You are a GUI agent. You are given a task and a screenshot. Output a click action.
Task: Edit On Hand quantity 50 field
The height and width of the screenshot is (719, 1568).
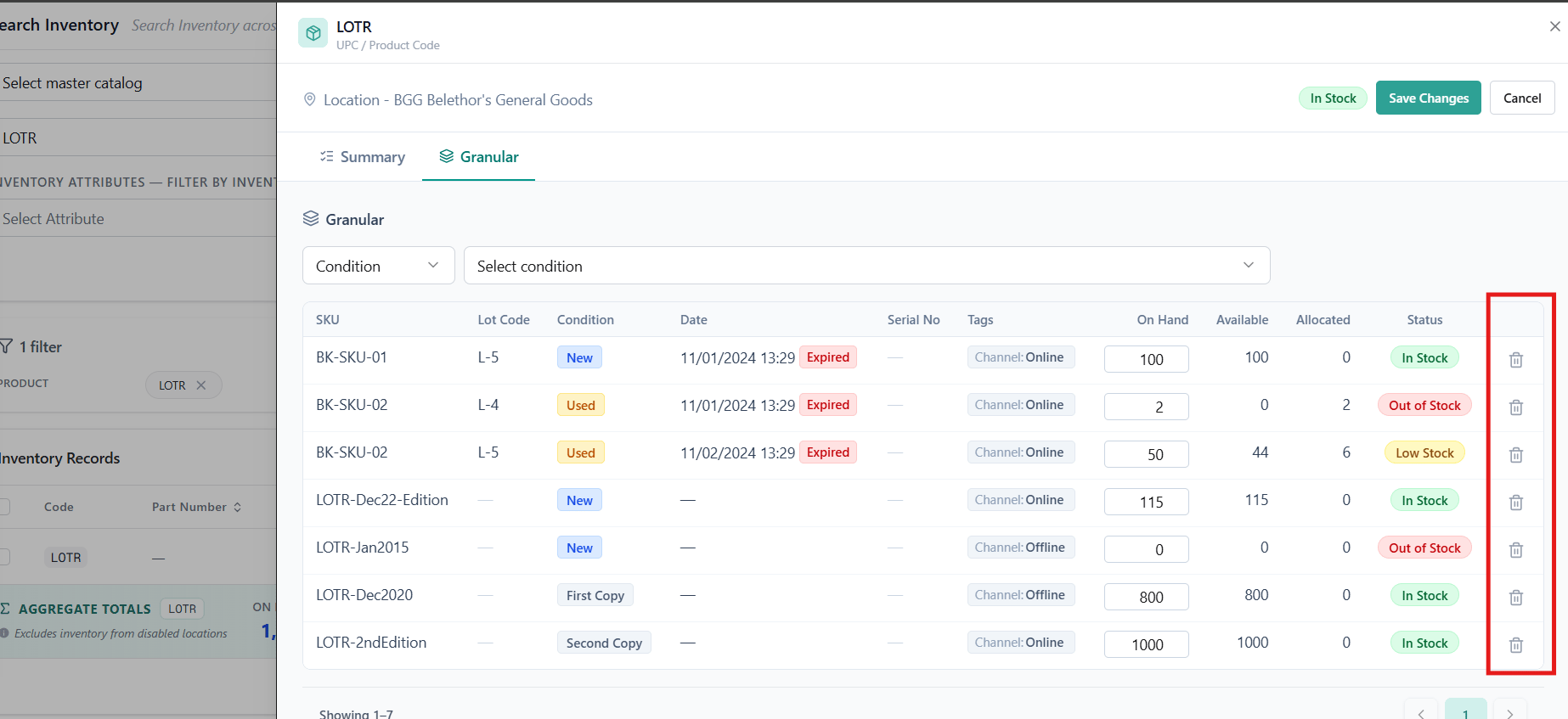point(1146,454)
